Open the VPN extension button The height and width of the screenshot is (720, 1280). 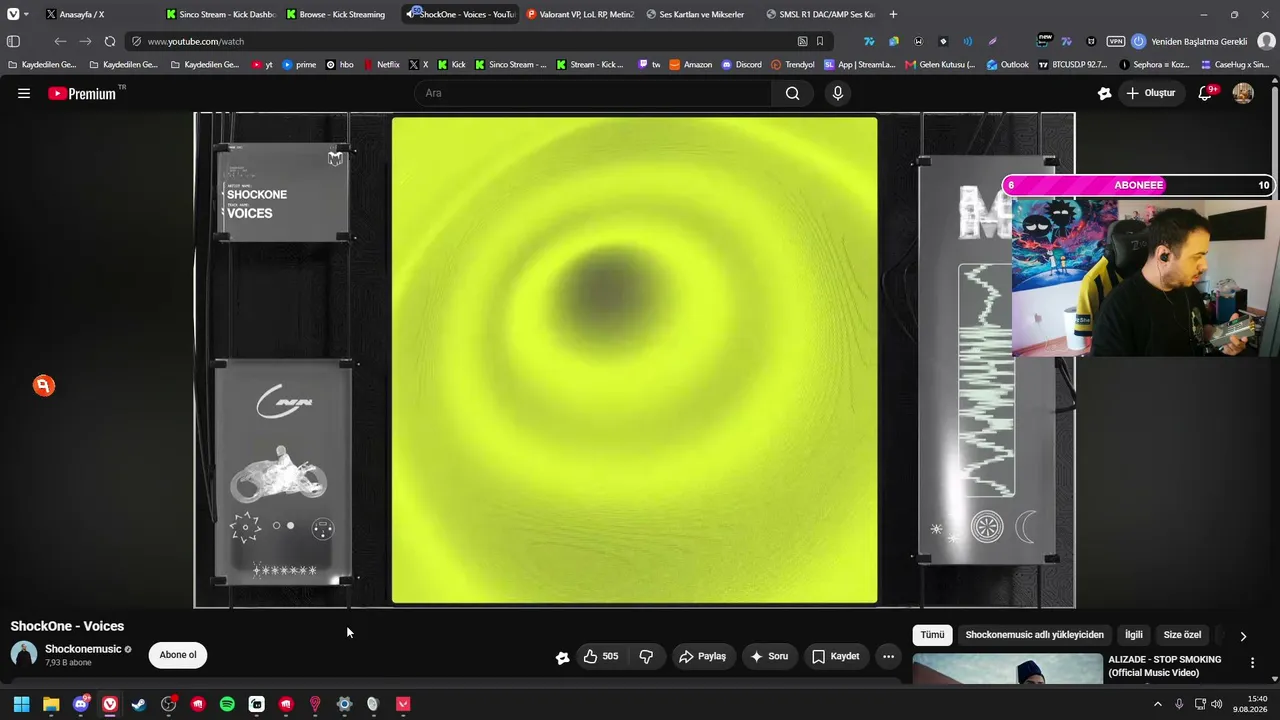1116,41
